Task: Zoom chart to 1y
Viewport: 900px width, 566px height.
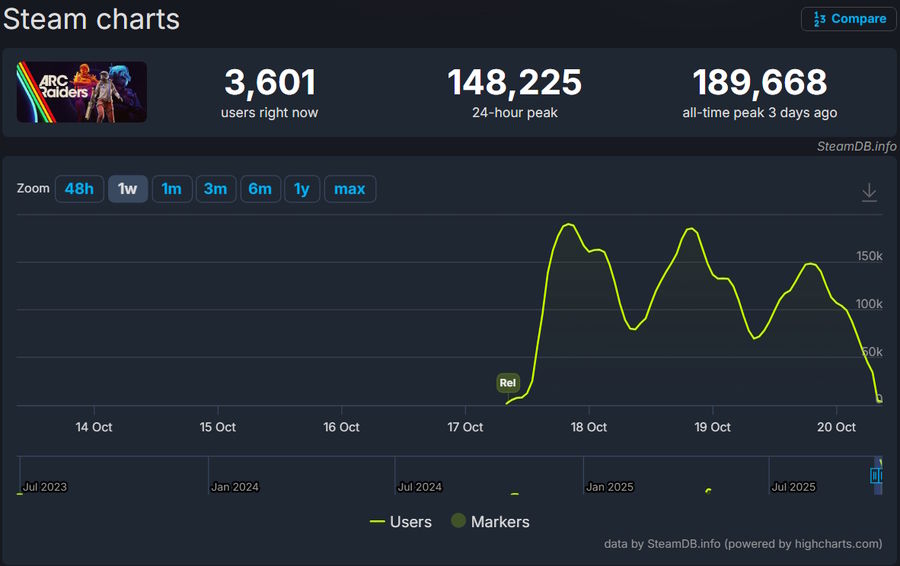Action: 302,189
